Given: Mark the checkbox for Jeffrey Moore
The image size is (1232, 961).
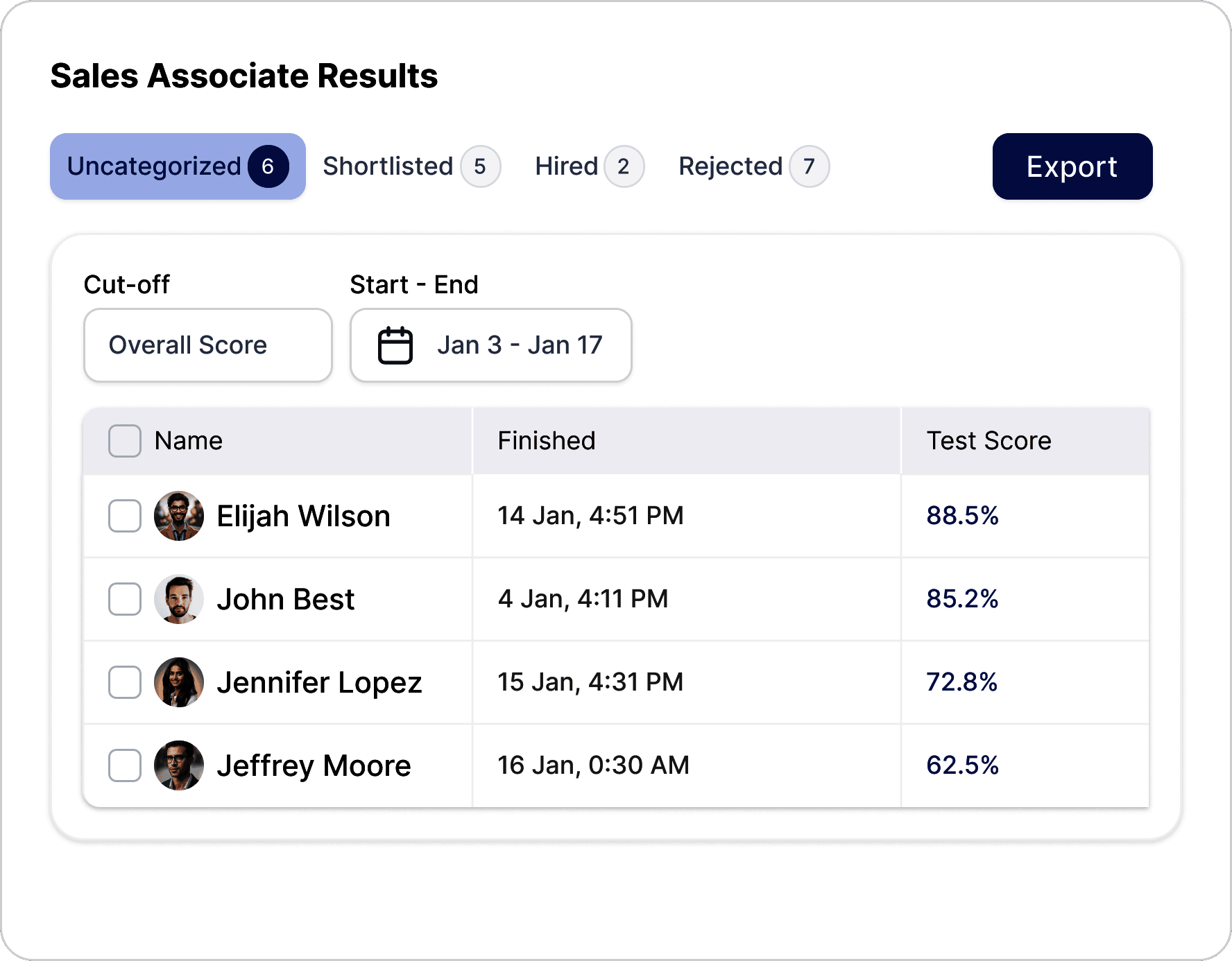Looking at the screenshot, I should 125,765.
